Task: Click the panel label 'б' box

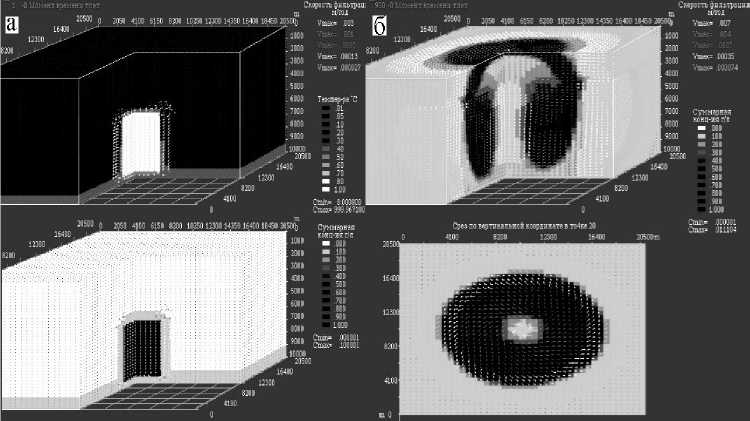Action: pos(379,25)
